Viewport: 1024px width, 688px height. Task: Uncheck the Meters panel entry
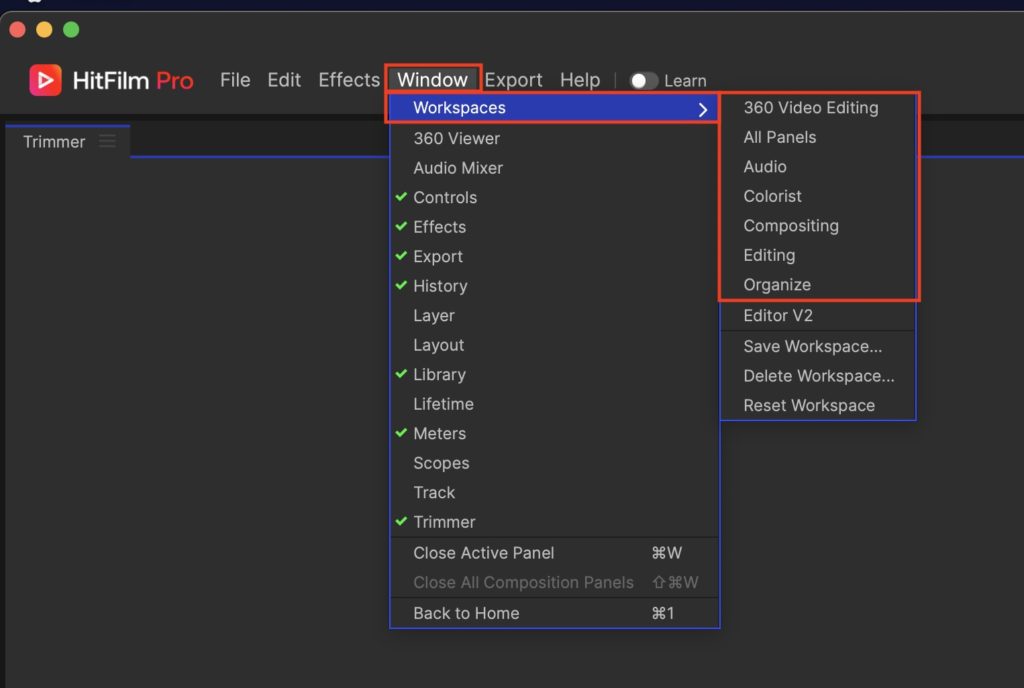point(554,433)
